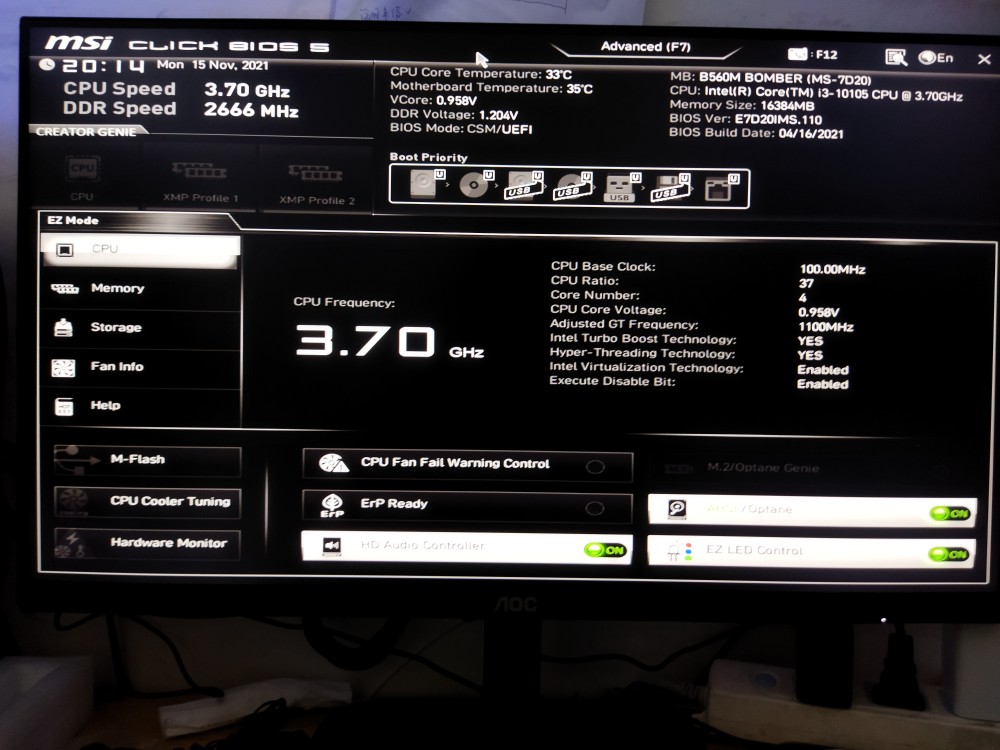Image resolution: width=1000 pixels, height=750 pixels.
Task: Open the Storage section
Action: (x=140, y=328)
